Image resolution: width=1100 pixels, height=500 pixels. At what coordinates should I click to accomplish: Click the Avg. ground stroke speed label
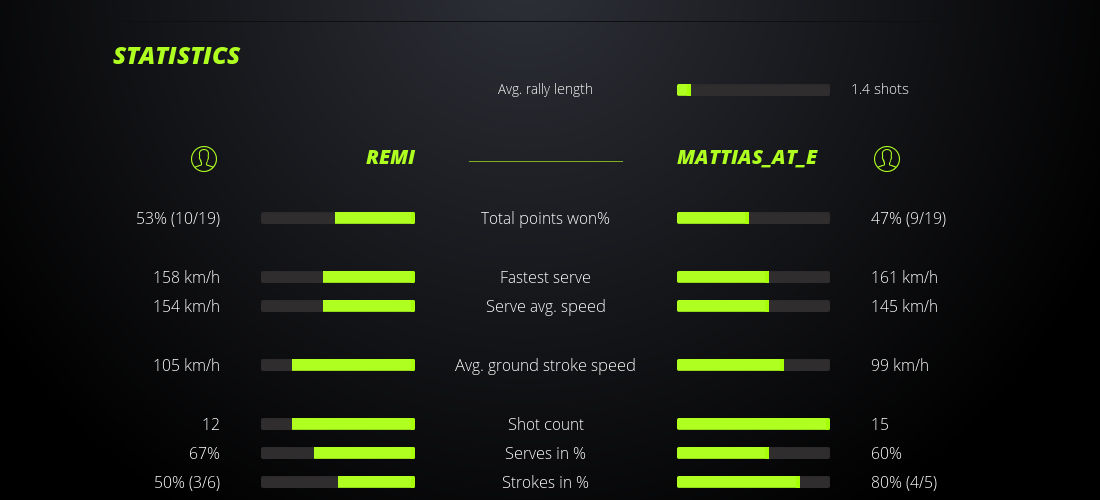click(x=545, y=365)
